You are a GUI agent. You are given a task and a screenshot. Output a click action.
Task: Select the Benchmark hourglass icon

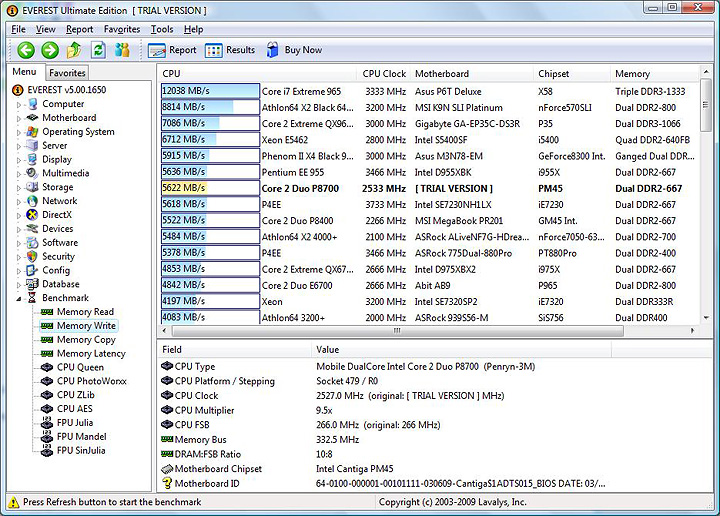tap(32, 298)
